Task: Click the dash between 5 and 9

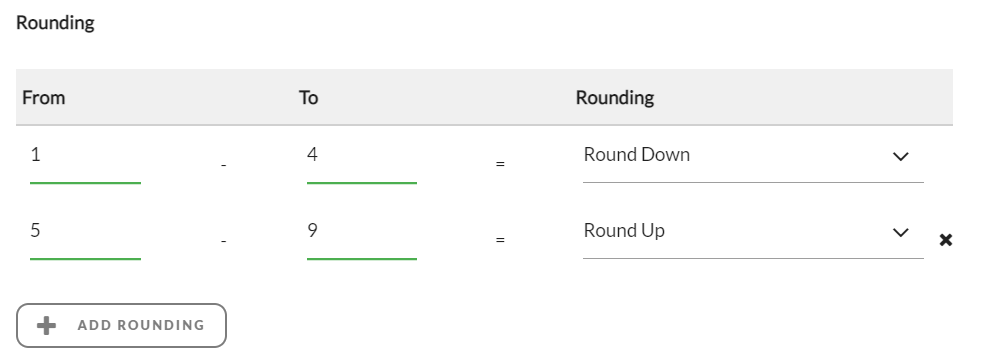Action: coord(223,242)
